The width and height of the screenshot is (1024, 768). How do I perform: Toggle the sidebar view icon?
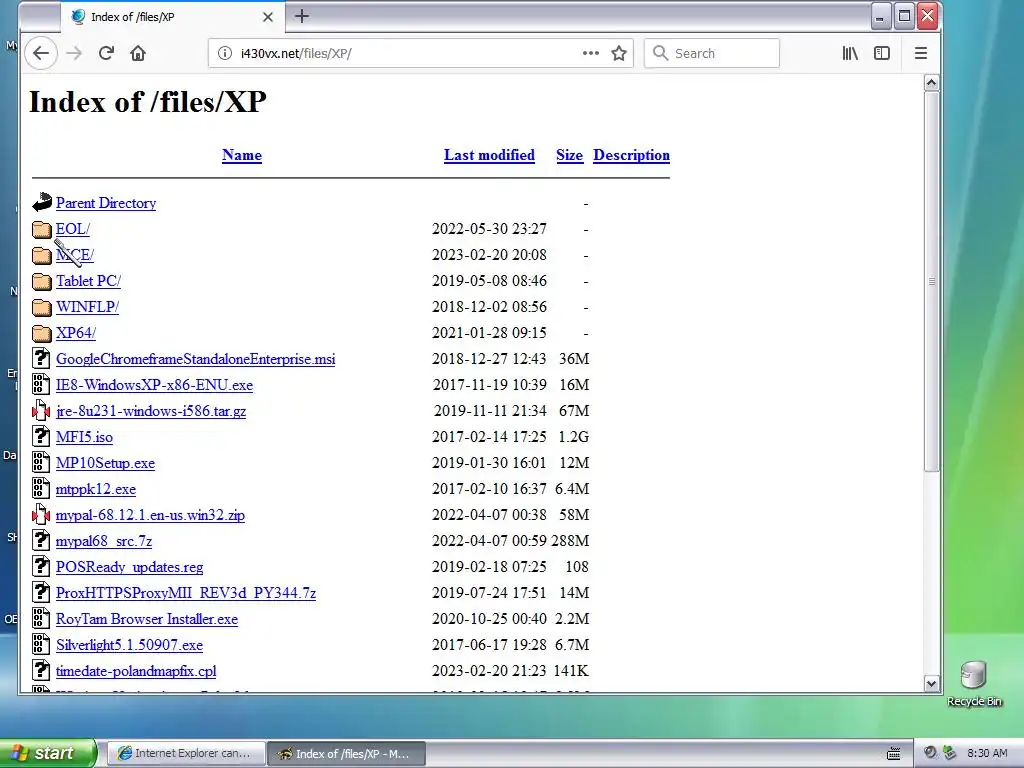pyautogui.click(x=882, y=54)
